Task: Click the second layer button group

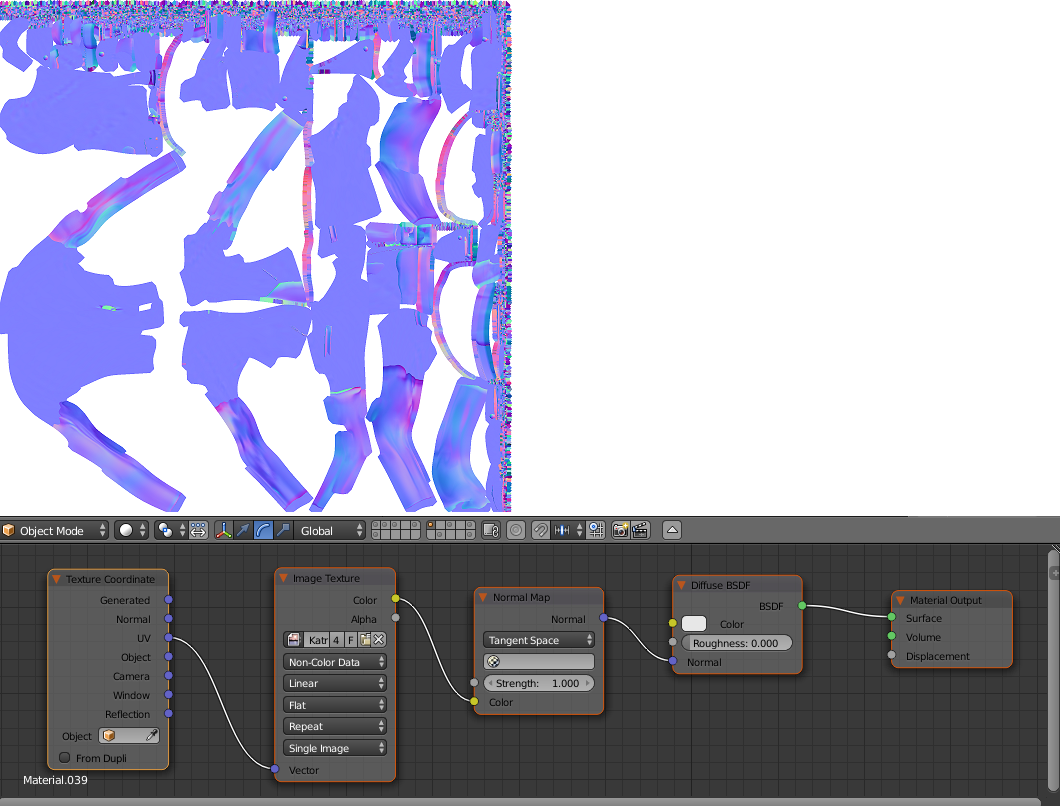Action: pos(451,531)
